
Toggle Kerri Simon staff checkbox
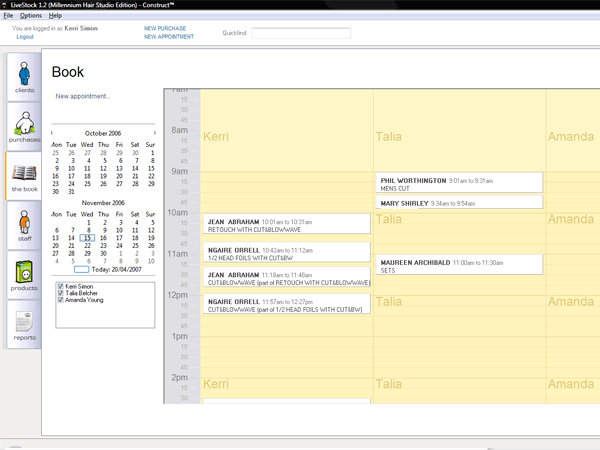click(60, 286)
